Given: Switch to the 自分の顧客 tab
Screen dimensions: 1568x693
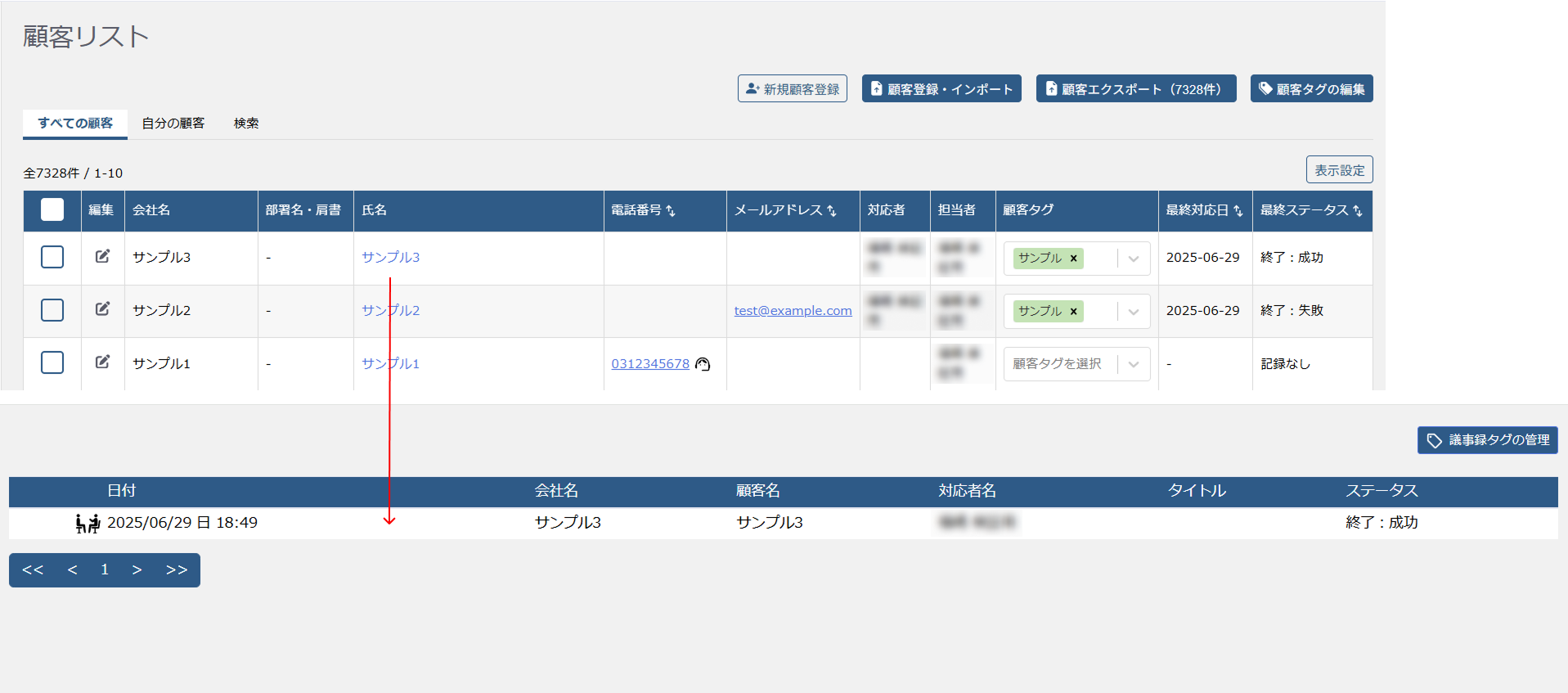Looking at the screenshot, I should [x=173, y=124].
